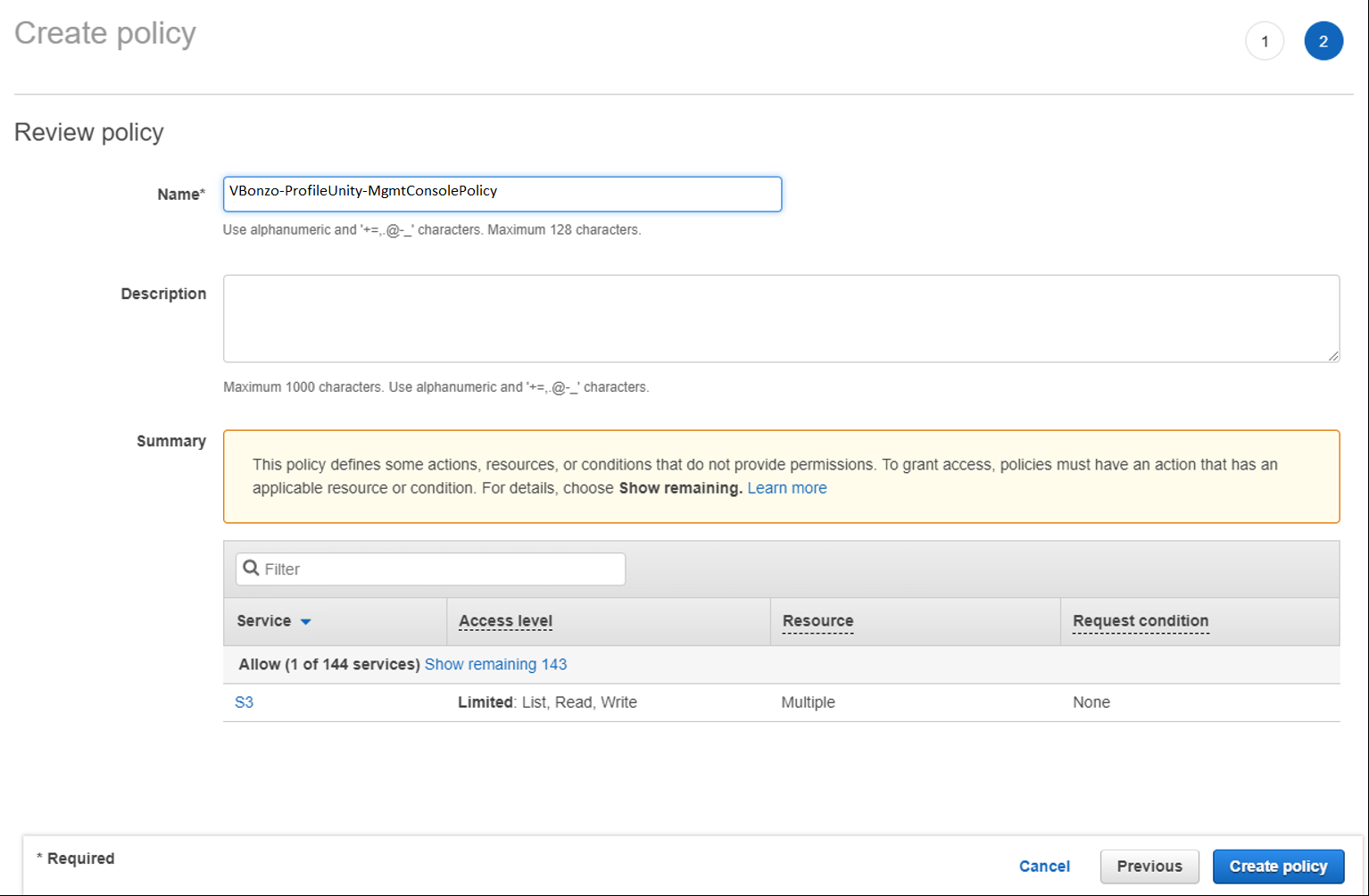Click the magnifying glass icon in Filter box
The image size is (1369, 896).
[250, 568]
